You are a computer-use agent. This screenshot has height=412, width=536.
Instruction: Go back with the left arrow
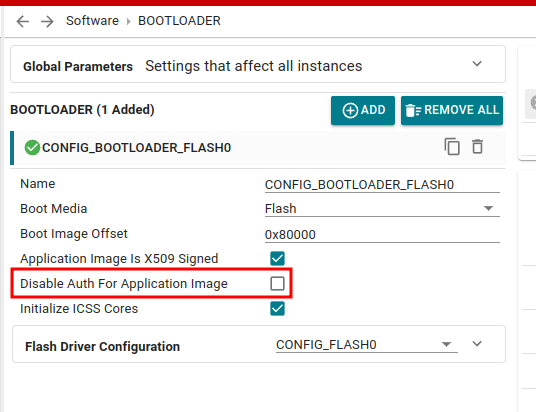click(23, 21)
